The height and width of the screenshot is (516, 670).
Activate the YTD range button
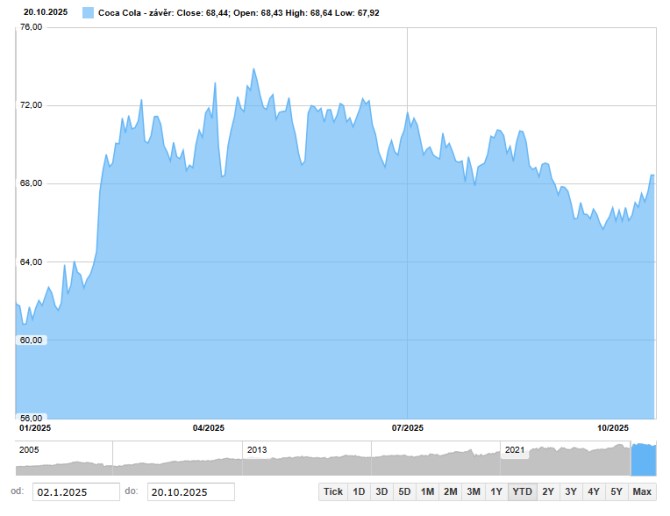(x=521, y=491)
